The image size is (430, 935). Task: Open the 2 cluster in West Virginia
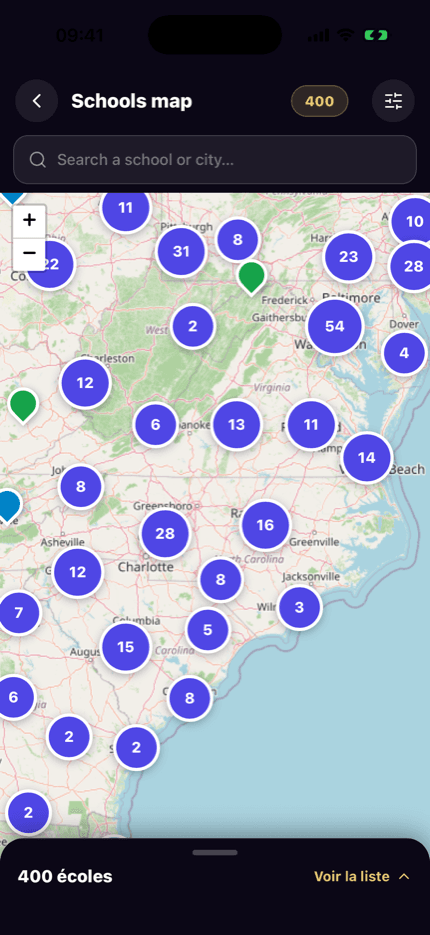pyautogui.click(x=193, y=326)
